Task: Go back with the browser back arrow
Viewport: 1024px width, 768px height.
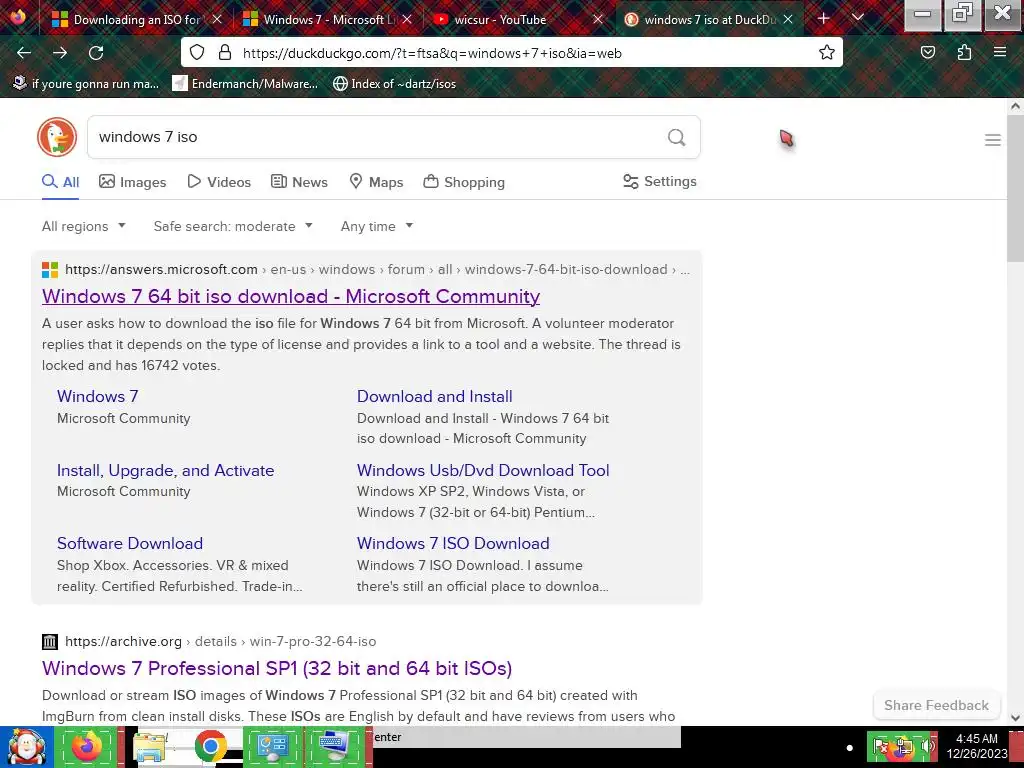Action: click(24, 53)
